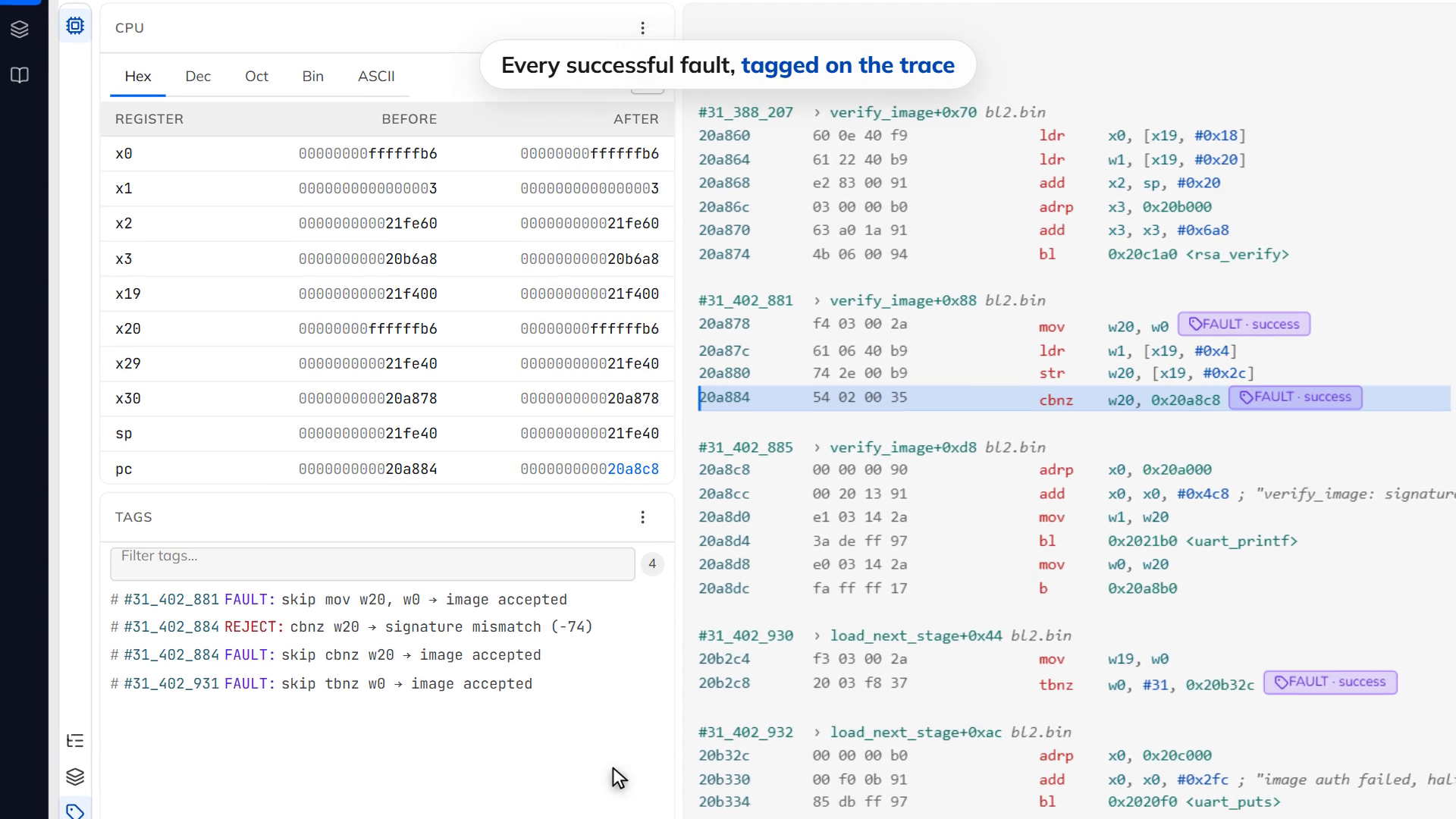Open tag #31_402_931 FAULT skip tbnz
Viewport: 1456px width, 819px height.
[322, 684]
